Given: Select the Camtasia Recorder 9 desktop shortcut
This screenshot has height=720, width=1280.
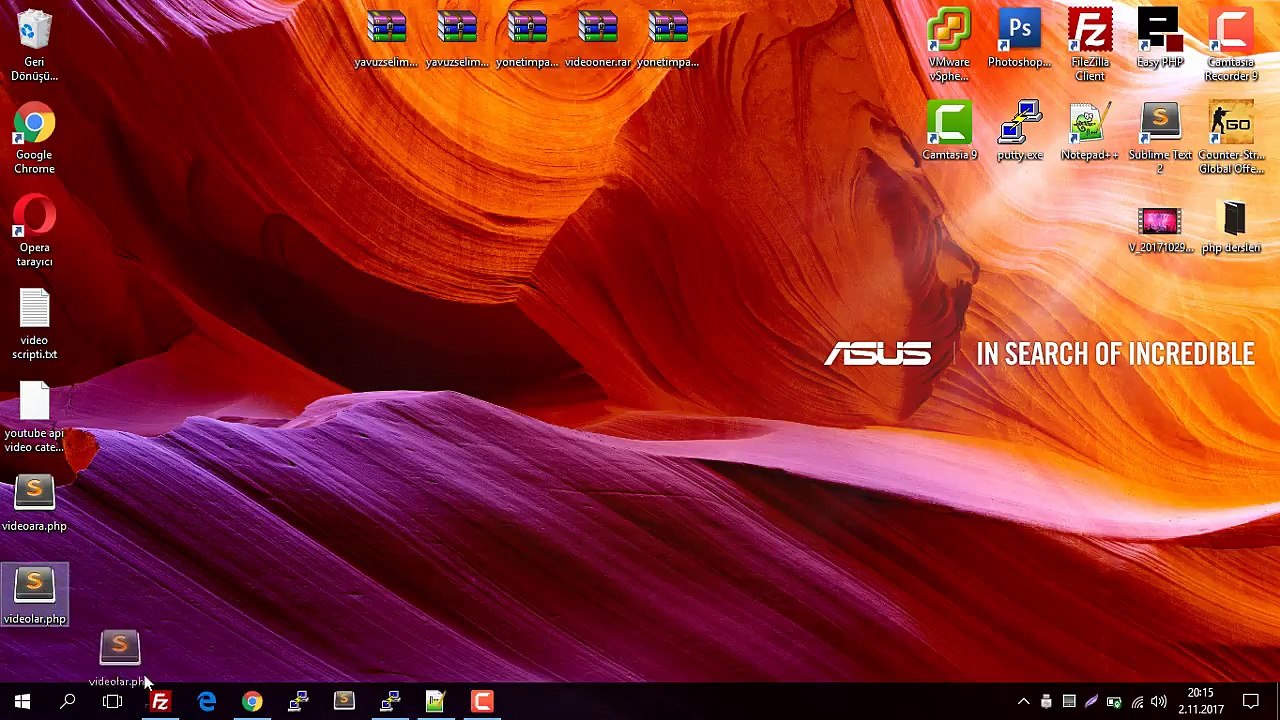Looking at the screenshot, I should coord(1231,46).
